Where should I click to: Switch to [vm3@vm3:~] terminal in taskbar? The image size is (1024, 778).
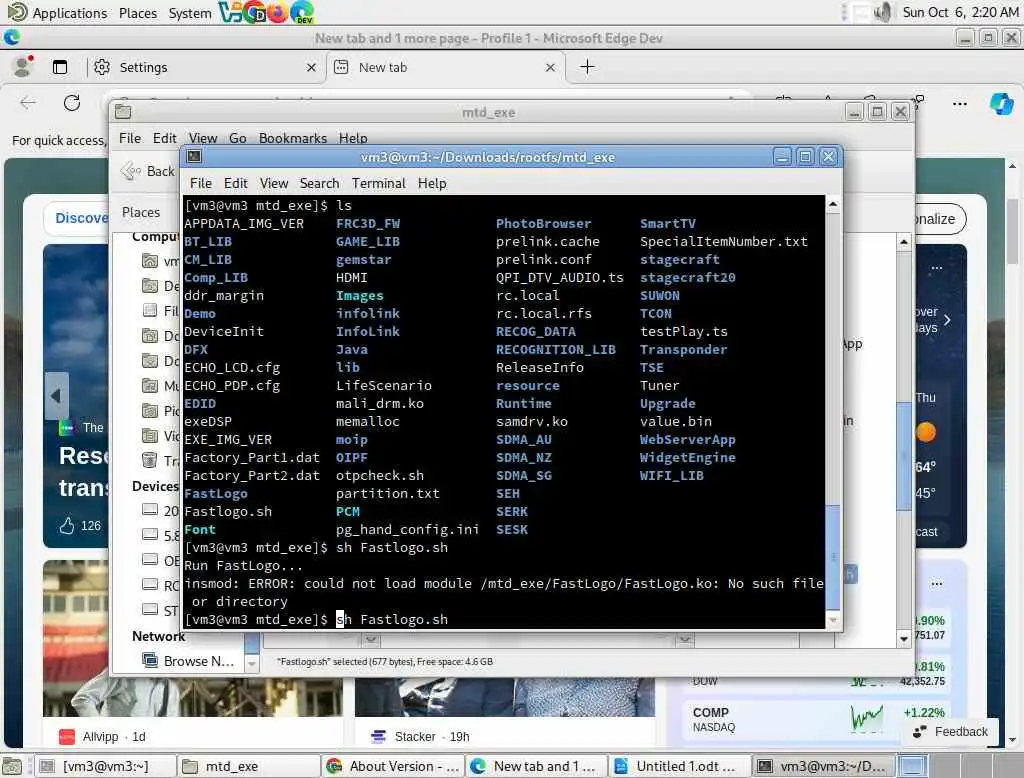coord(104,766)
